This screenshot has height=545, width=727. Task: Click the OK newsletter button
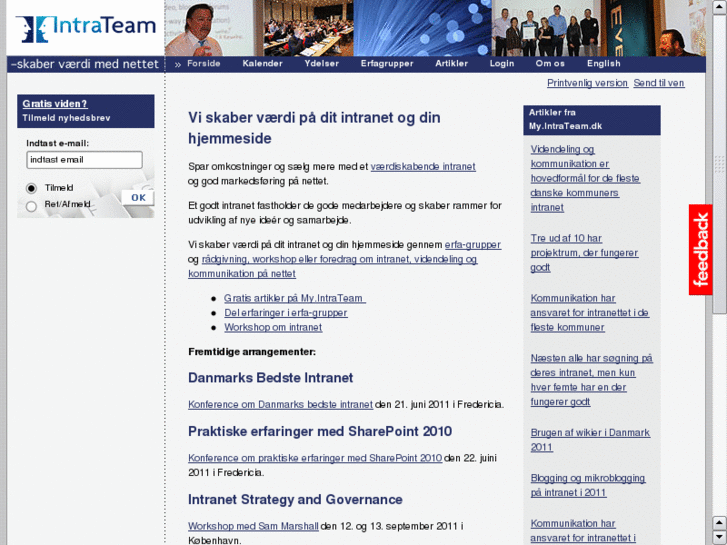point(138,198)
